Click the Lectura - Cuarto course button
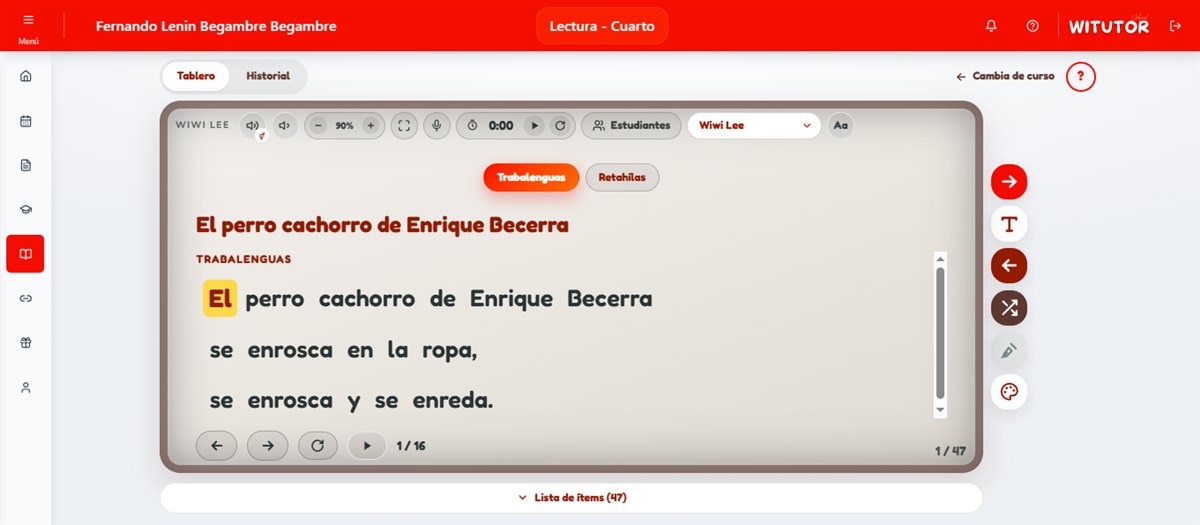Viewport: 1200px width, 525px height. [x=602, y=26]
